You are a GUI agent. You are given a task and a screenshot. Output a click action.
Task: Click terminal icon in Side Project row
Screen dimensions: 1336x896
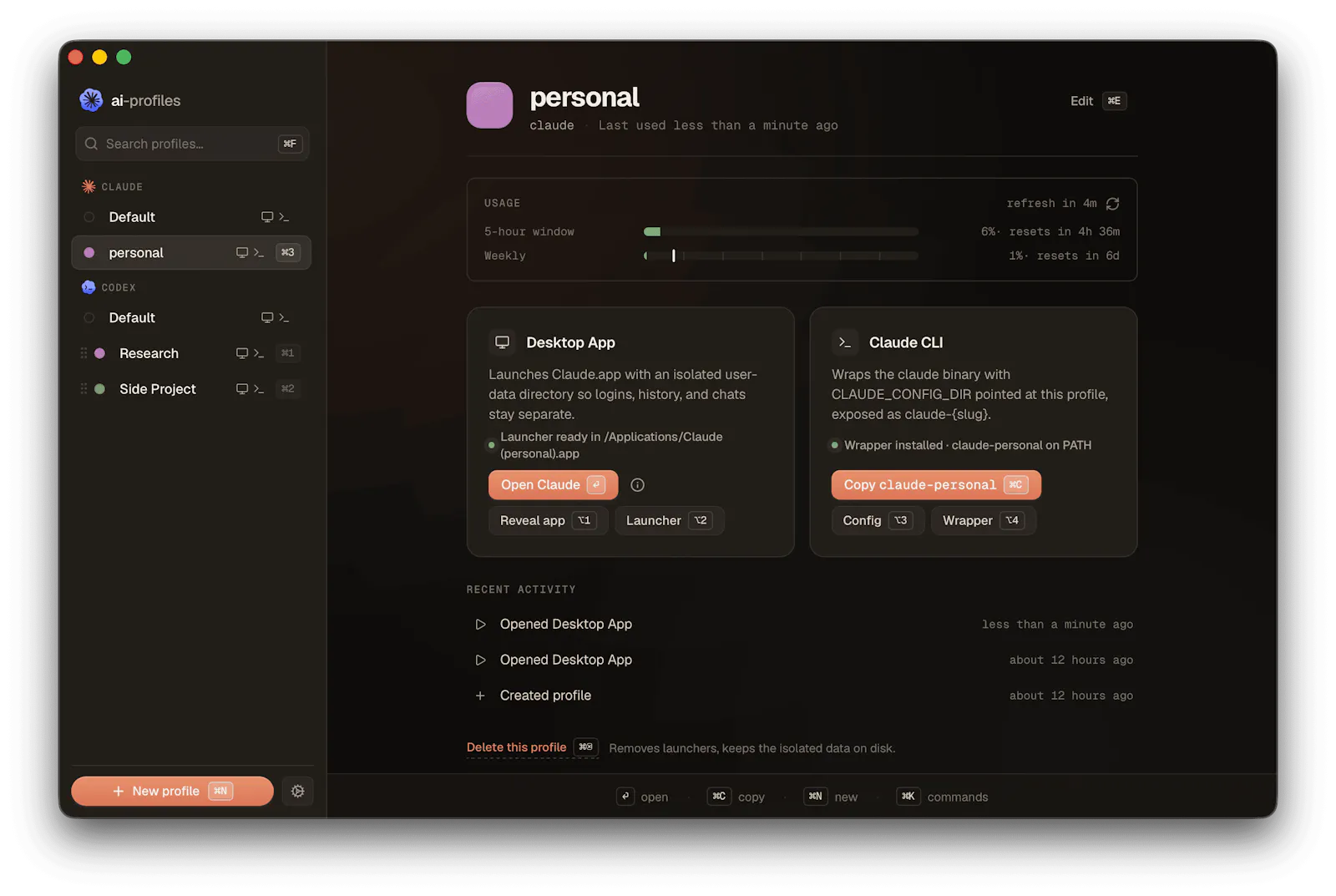[x=259, y=388]
